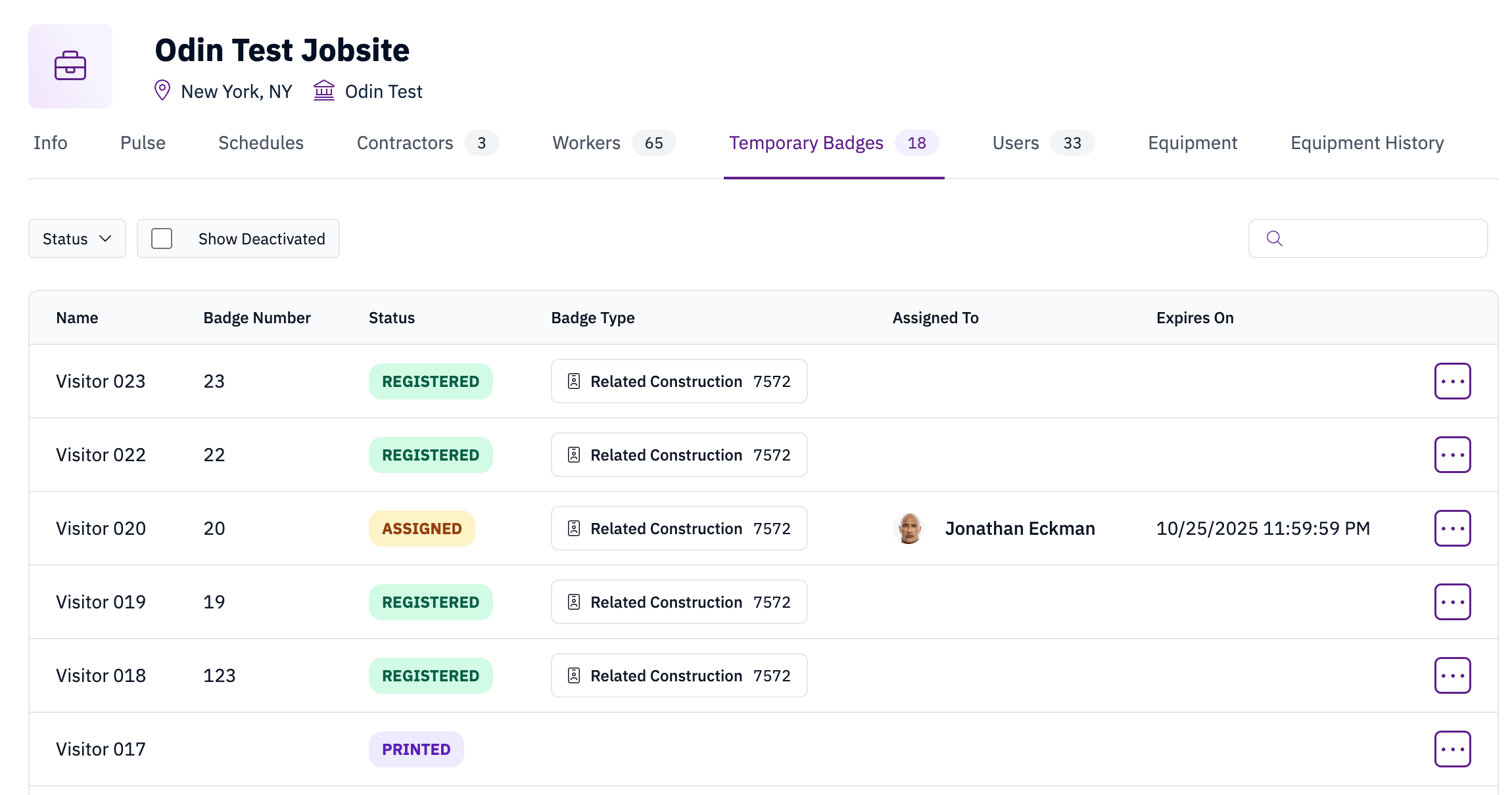Click the Name column header
The height and width of the screenshot is (795, 1512).
[x=77, y=318]
